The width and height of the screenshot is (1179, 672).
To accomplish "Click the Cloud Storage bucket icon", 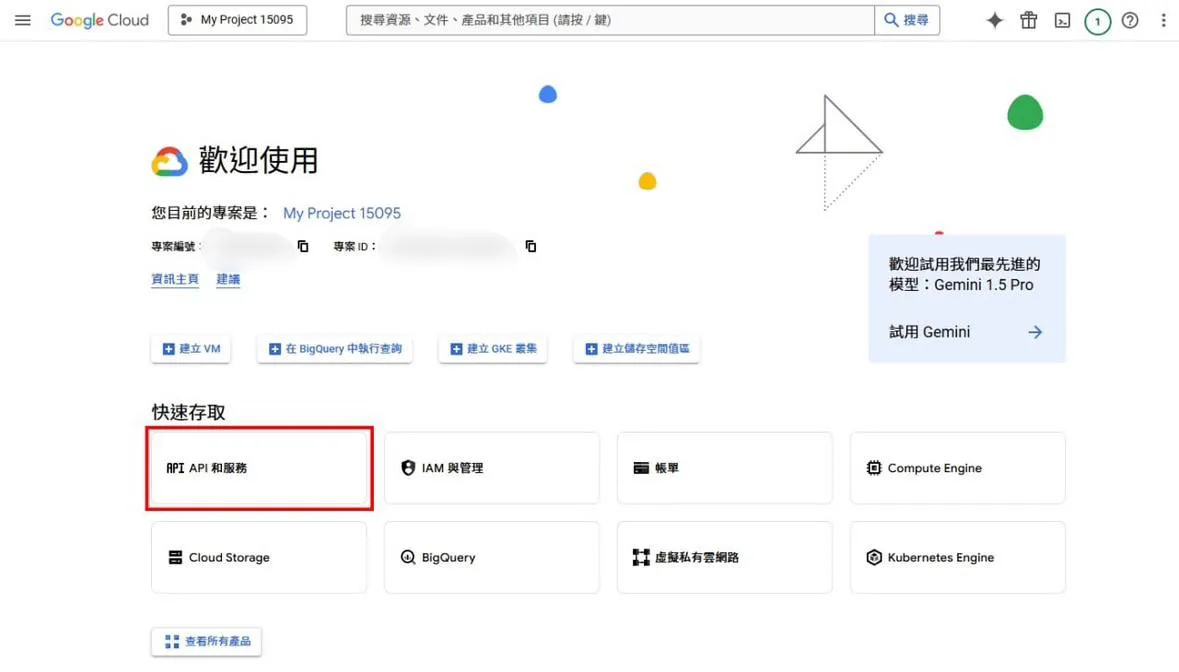I will click(175, 558).
